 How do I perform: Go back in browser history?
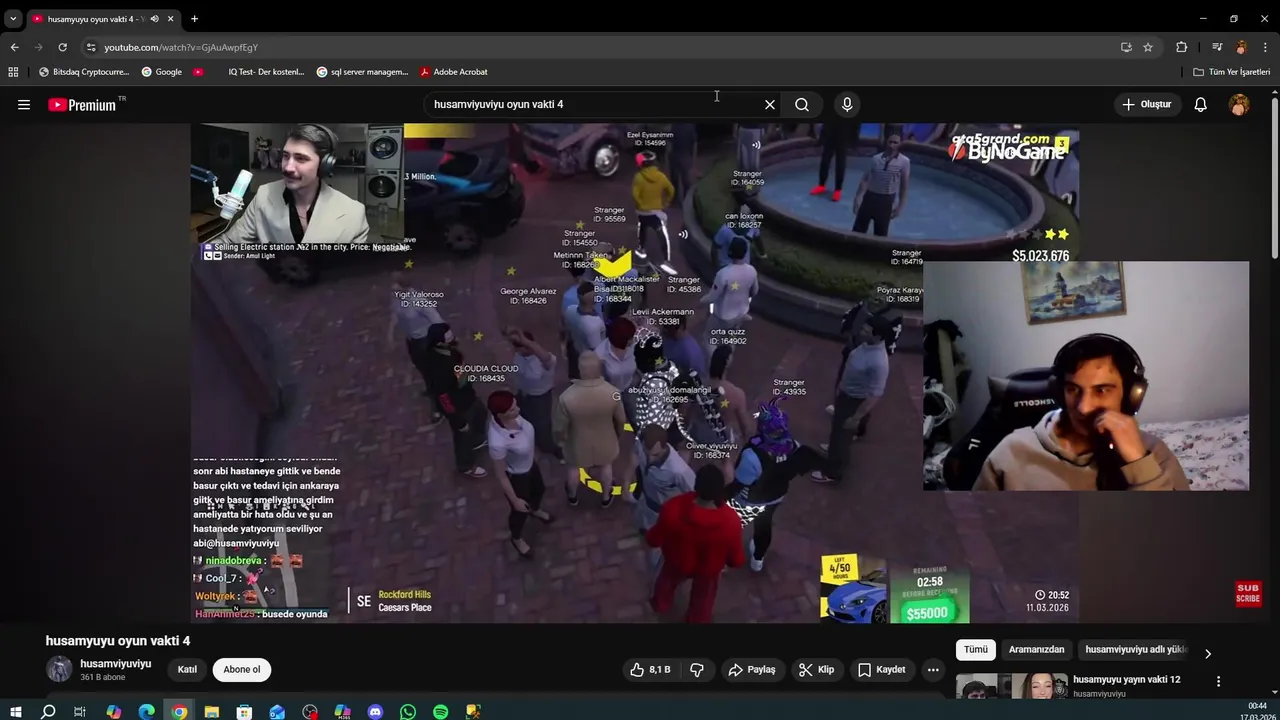(x=14, y=47)
